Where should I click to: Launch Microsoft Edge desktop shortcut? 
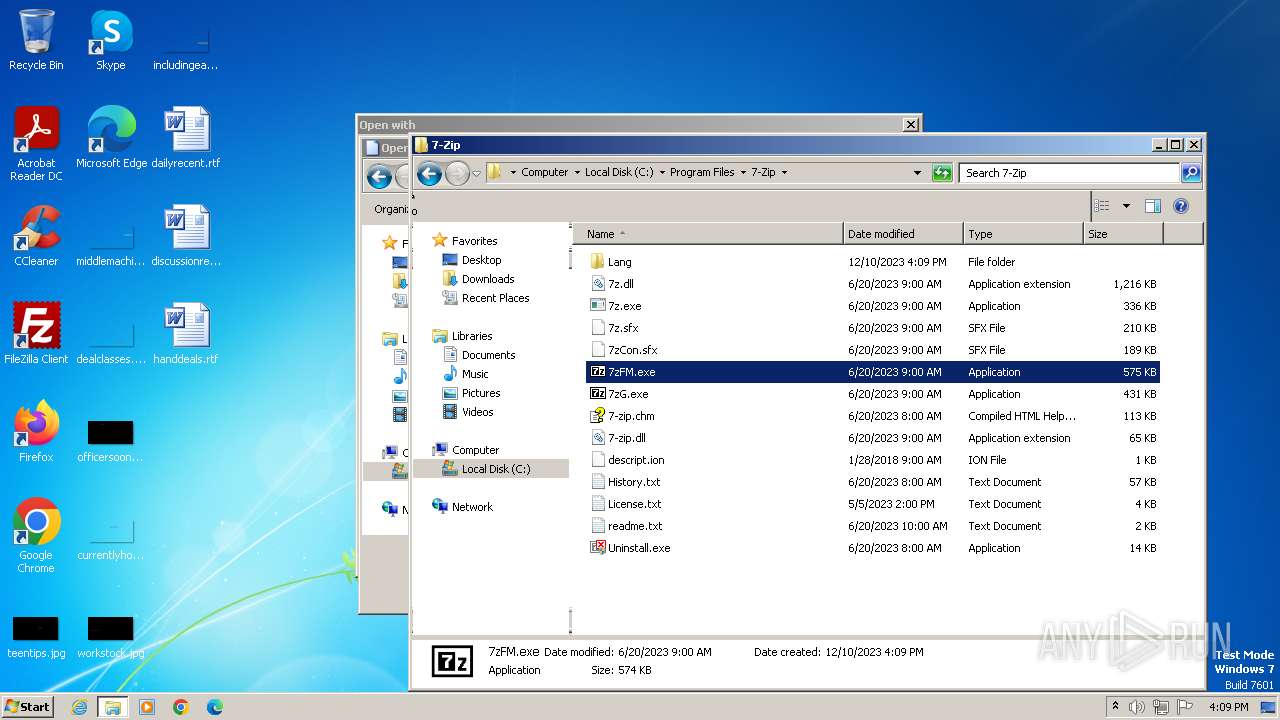111,138
